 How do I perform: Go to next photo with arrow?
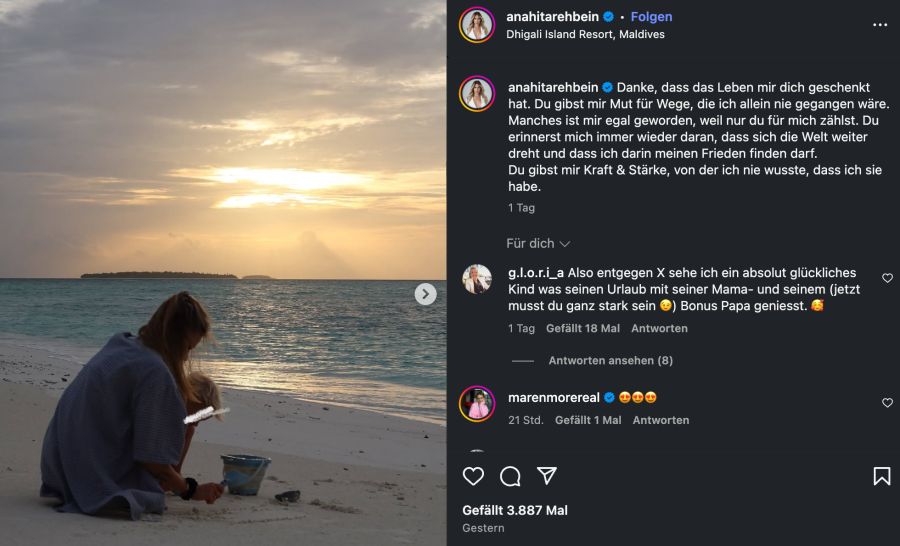[x=426, y=294]
